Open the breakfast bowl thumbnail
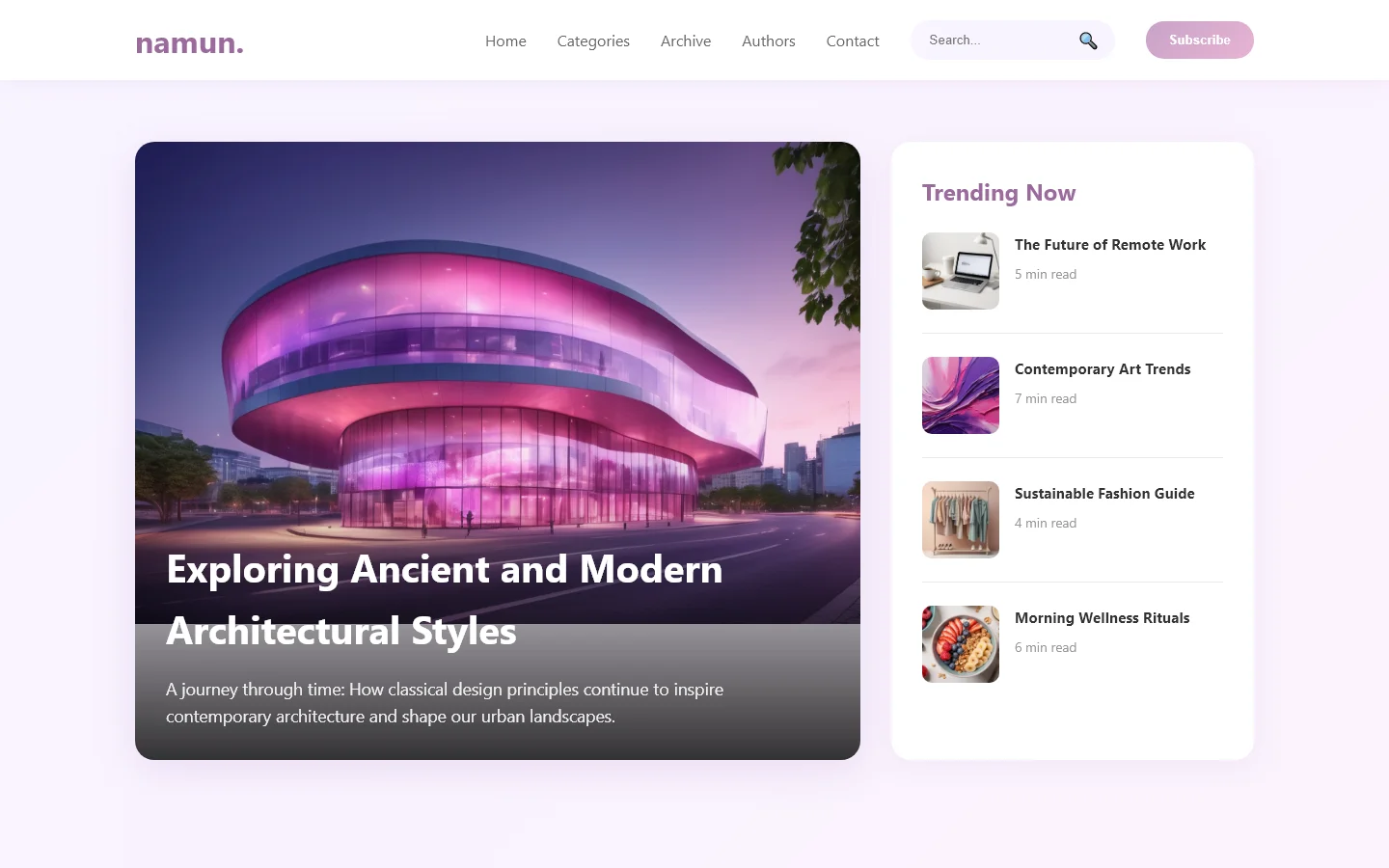 point(961,644)
